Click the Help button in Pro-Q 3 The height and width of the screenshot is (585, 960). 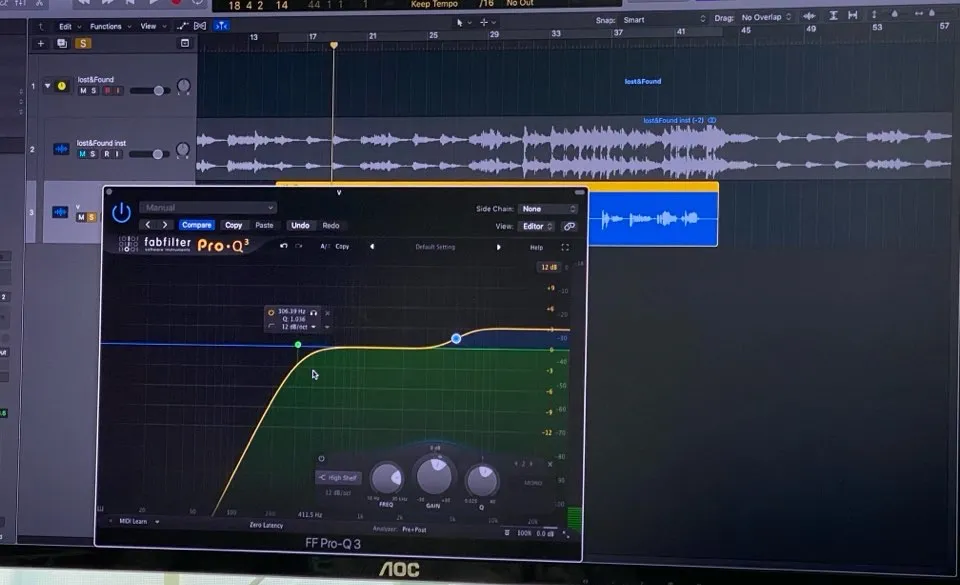[536, 247]
